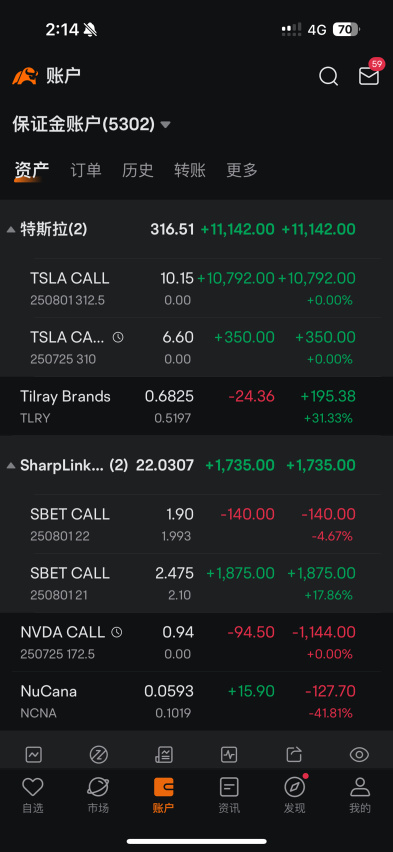Open 市场 market in bottom nav
Image resolution: width=393 pixels, height=852 pixels.
[x=98, y=795]
